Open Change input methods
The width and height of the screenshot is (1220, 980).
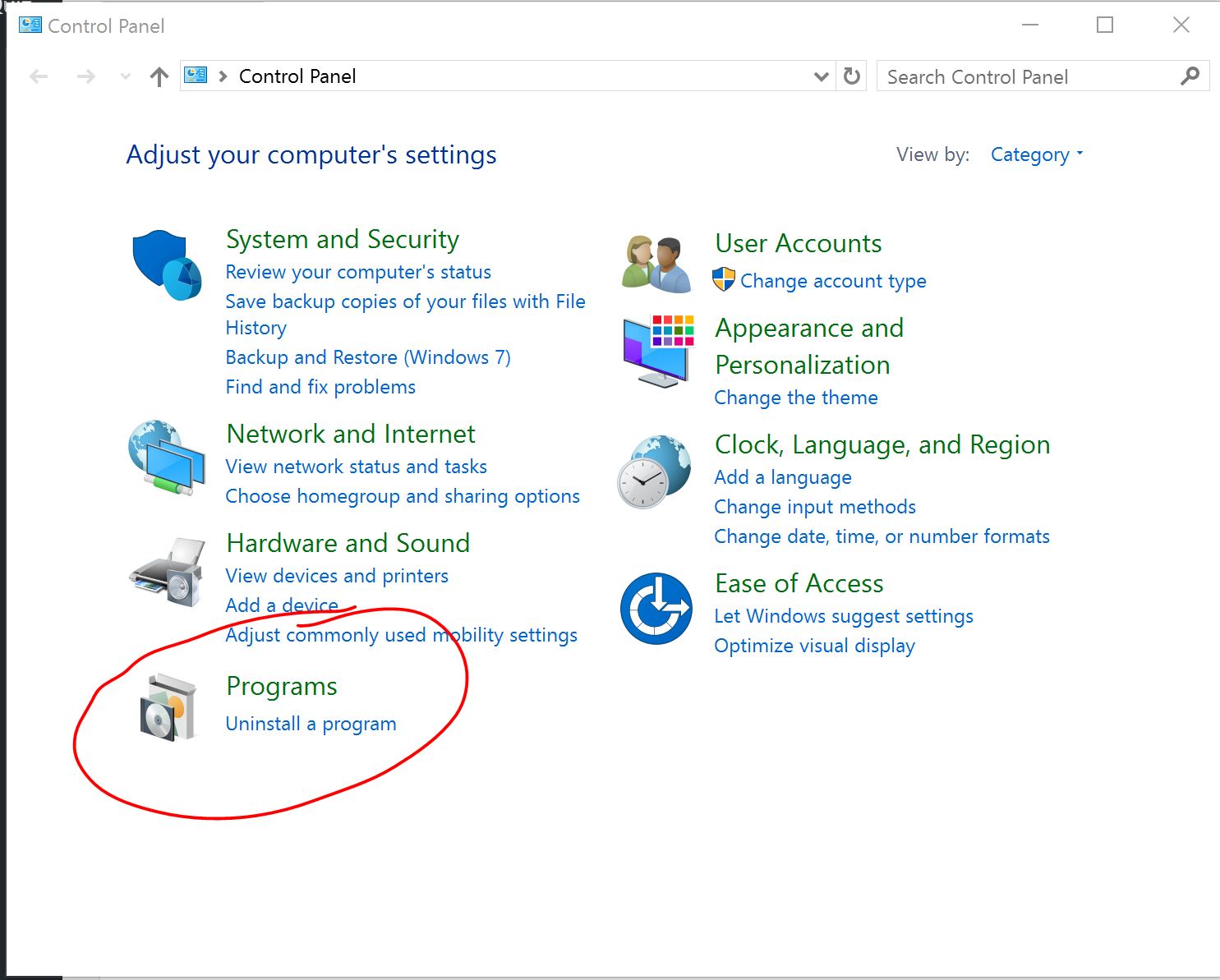[815, 507]
